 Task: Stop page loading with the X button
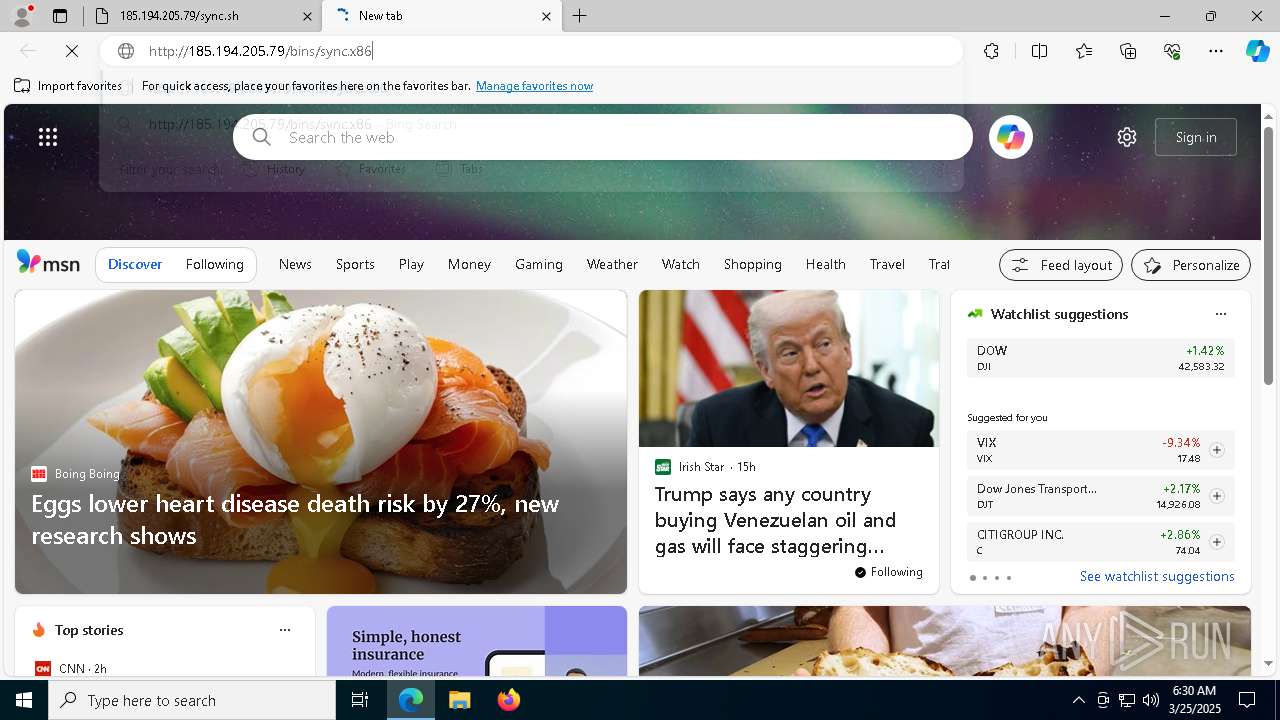[73, 51]
